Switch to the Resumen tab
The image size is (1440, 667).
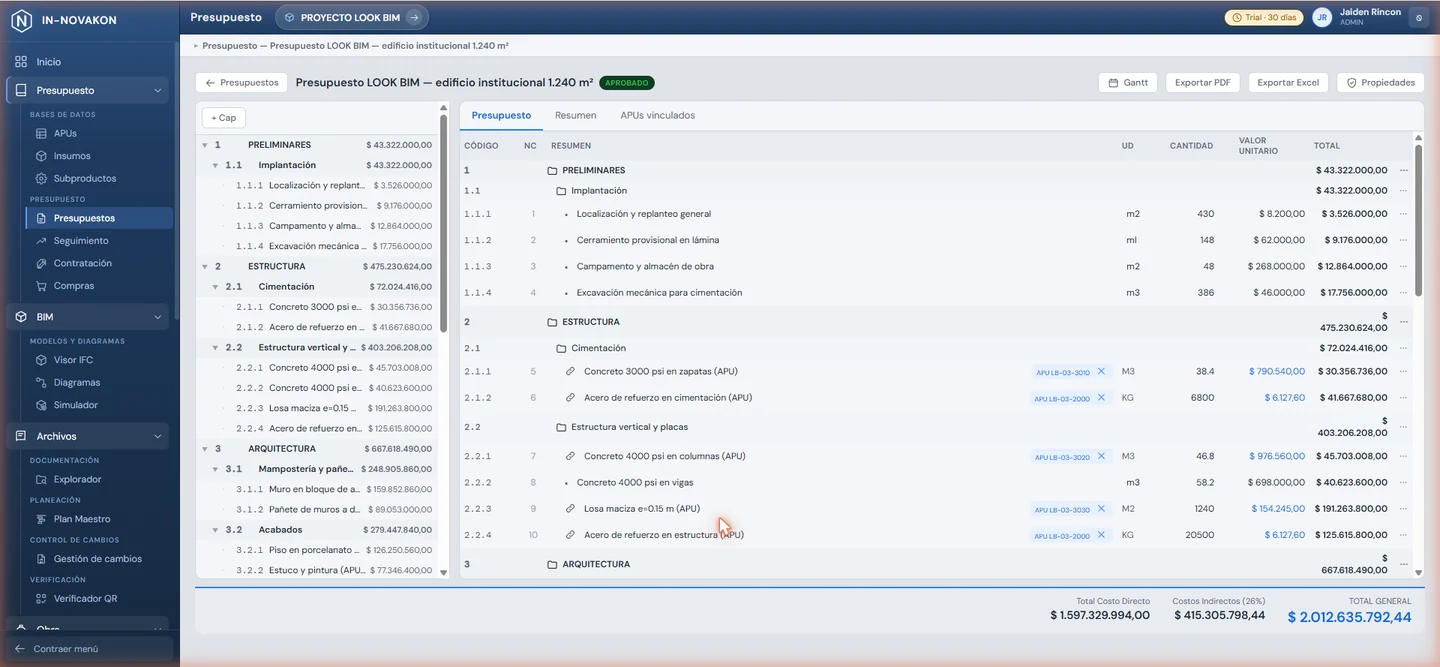(576, 116)
